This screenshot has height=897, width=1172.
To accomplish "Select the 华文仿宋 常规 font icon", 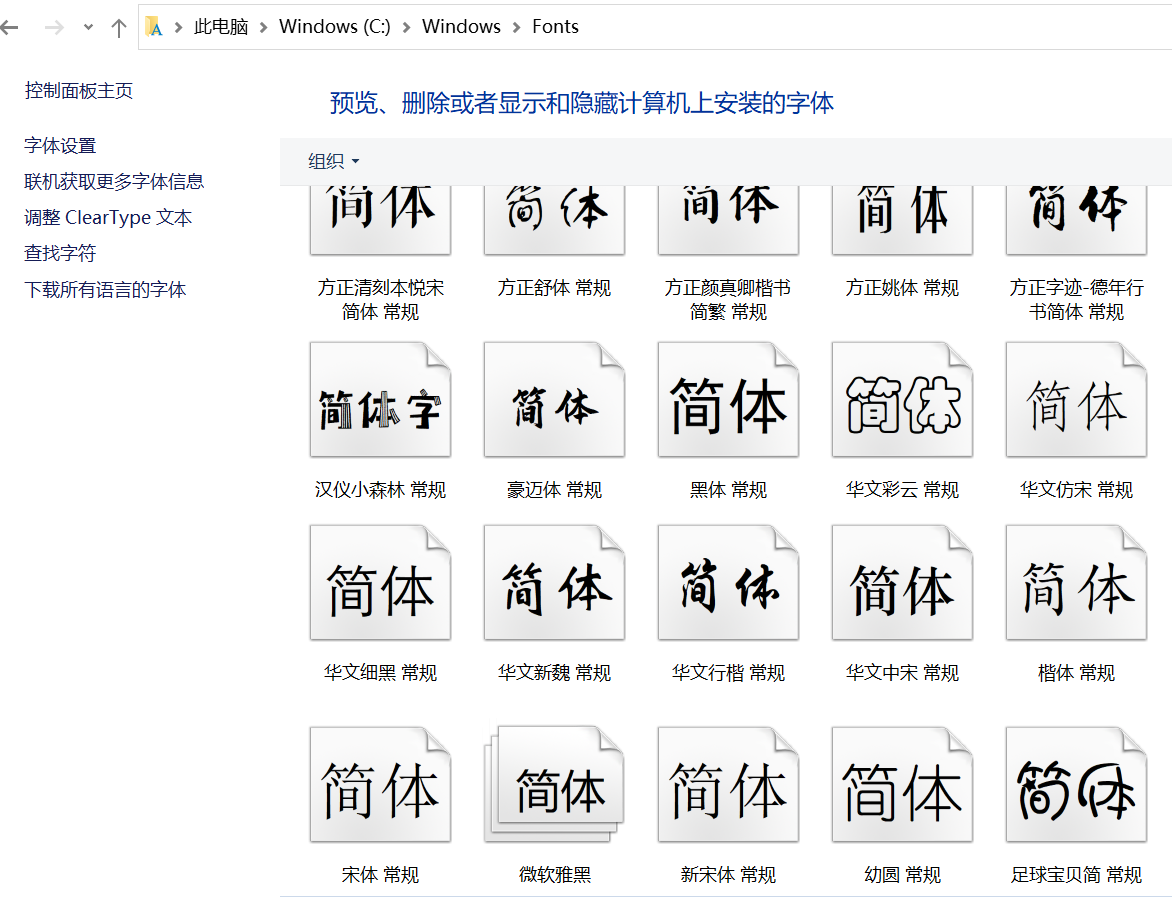I will [x=1076, y=400].
